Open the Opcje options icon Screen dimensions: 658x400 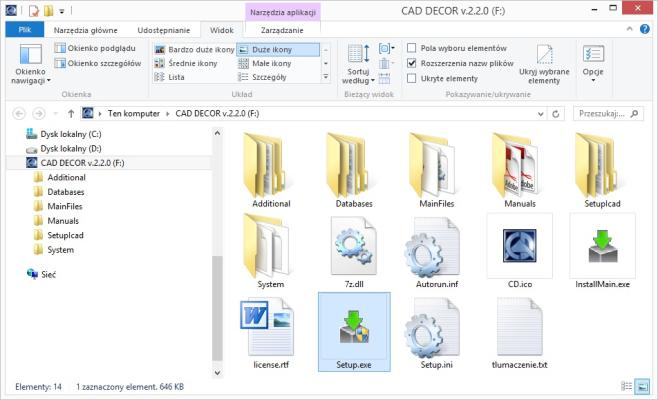pos(593,54)
